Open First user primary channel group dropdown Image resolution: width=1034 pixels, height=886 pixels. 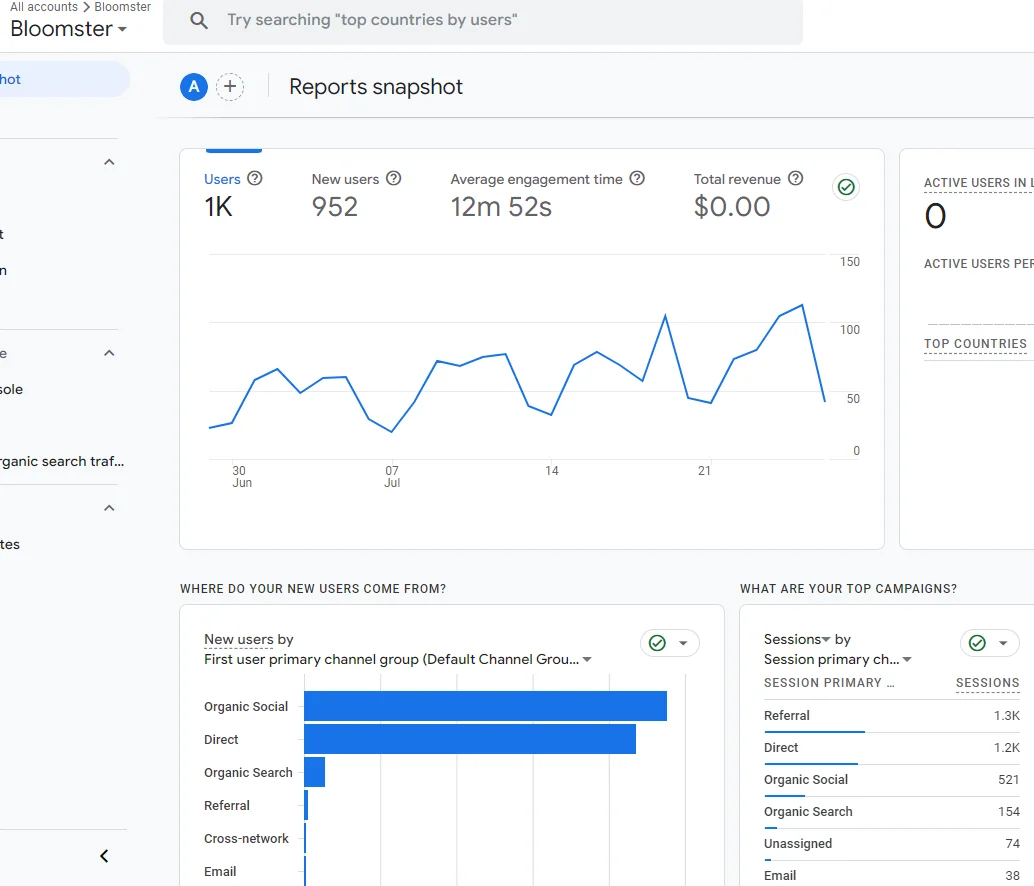[398, 660]
